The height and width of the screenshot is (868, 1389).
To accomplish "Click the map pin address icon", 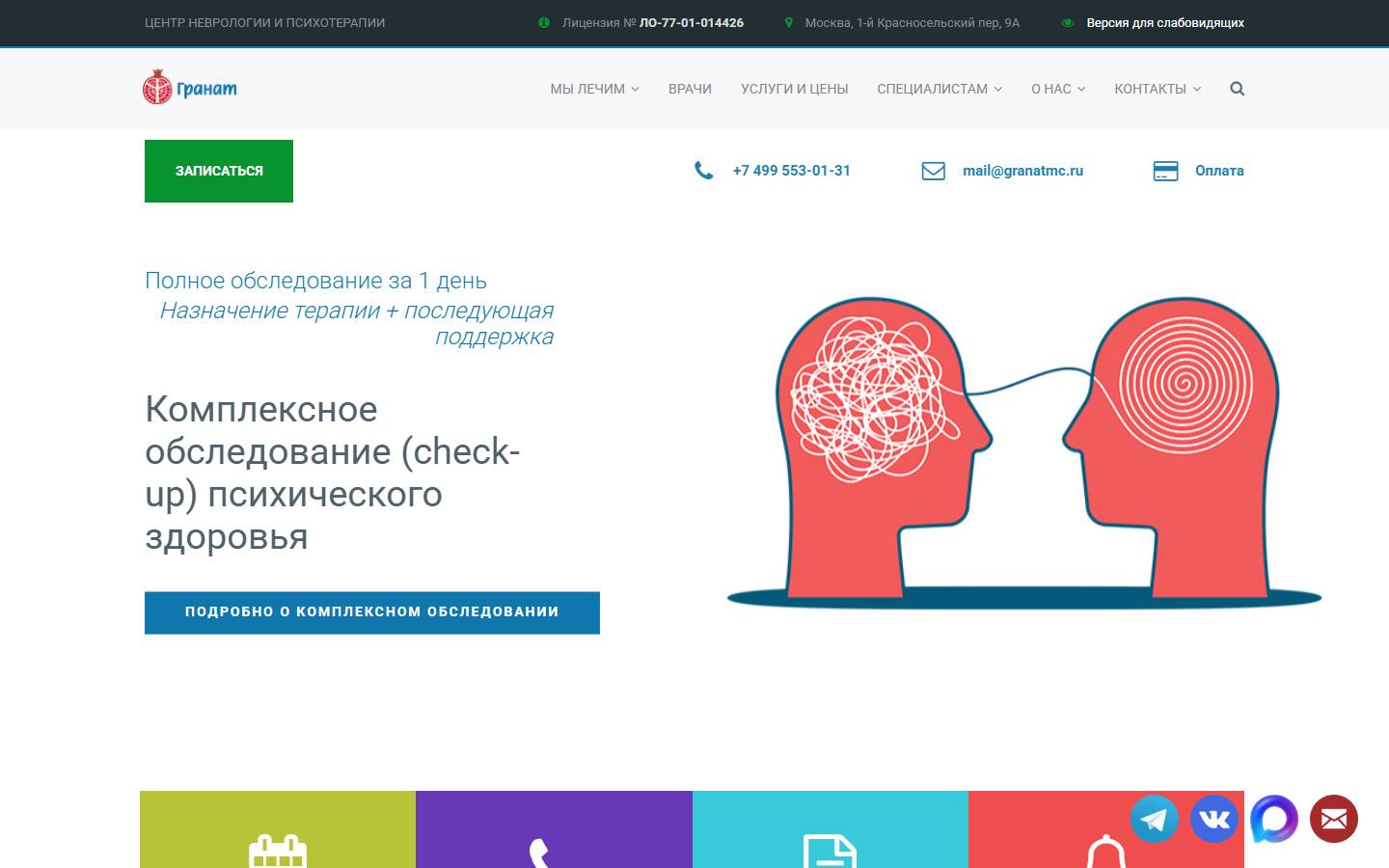I will point(789,22).
